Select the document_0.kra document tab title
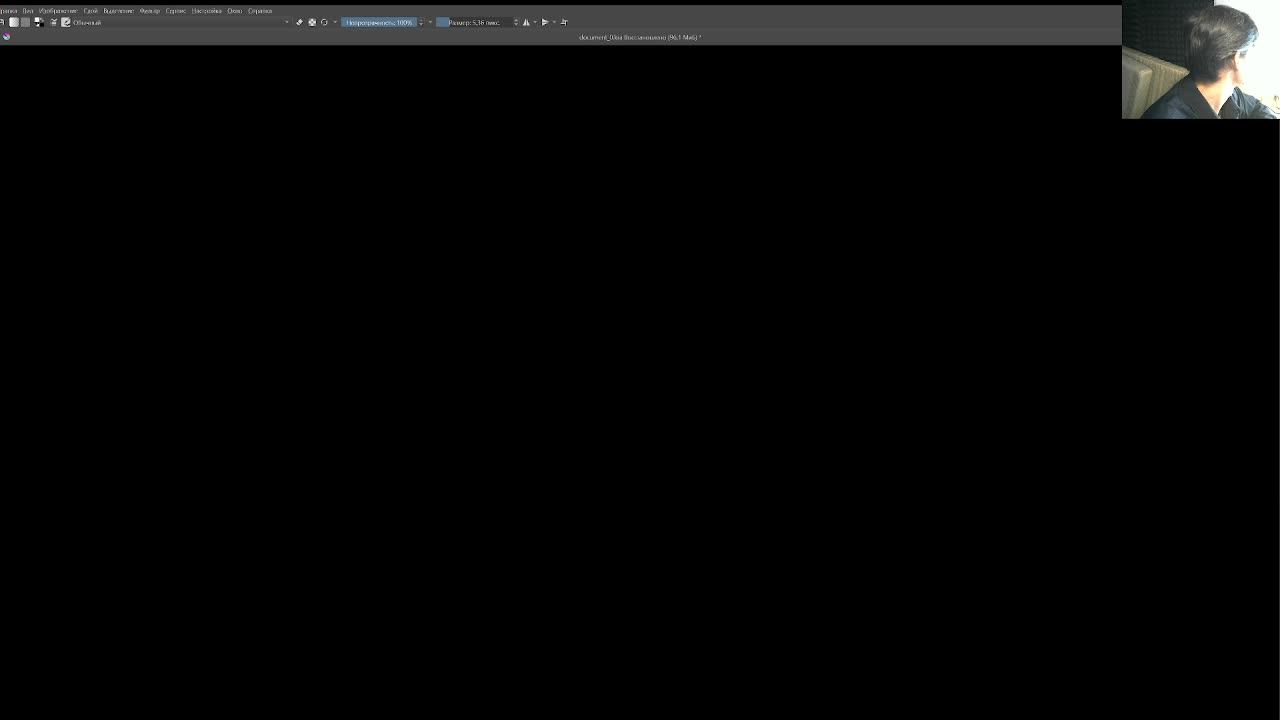This screenshot has height=720, width=1280. pos(640,37)
